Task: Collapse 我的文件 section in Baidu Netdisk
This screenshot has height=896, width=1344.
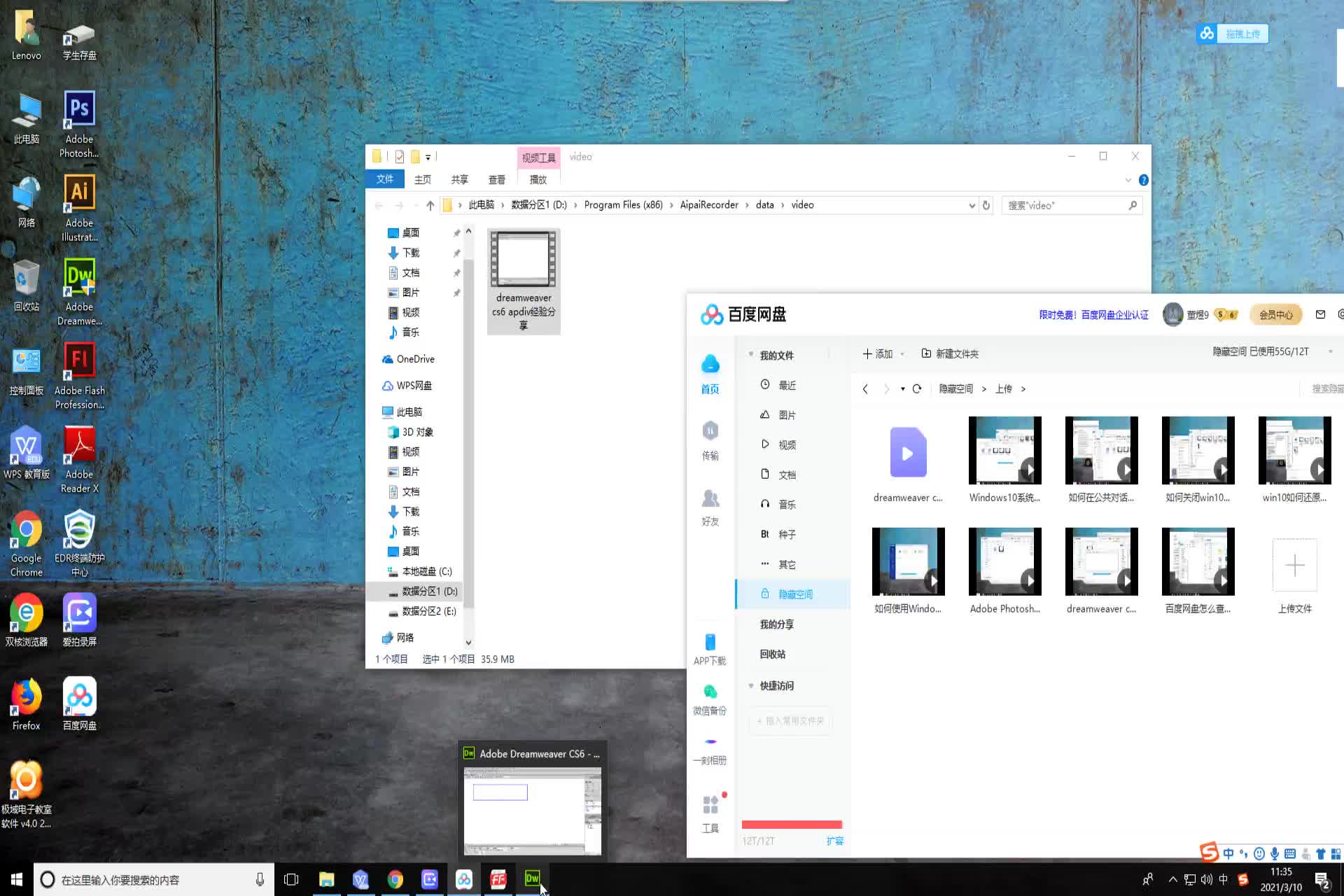Action: [x=751, y=354]
